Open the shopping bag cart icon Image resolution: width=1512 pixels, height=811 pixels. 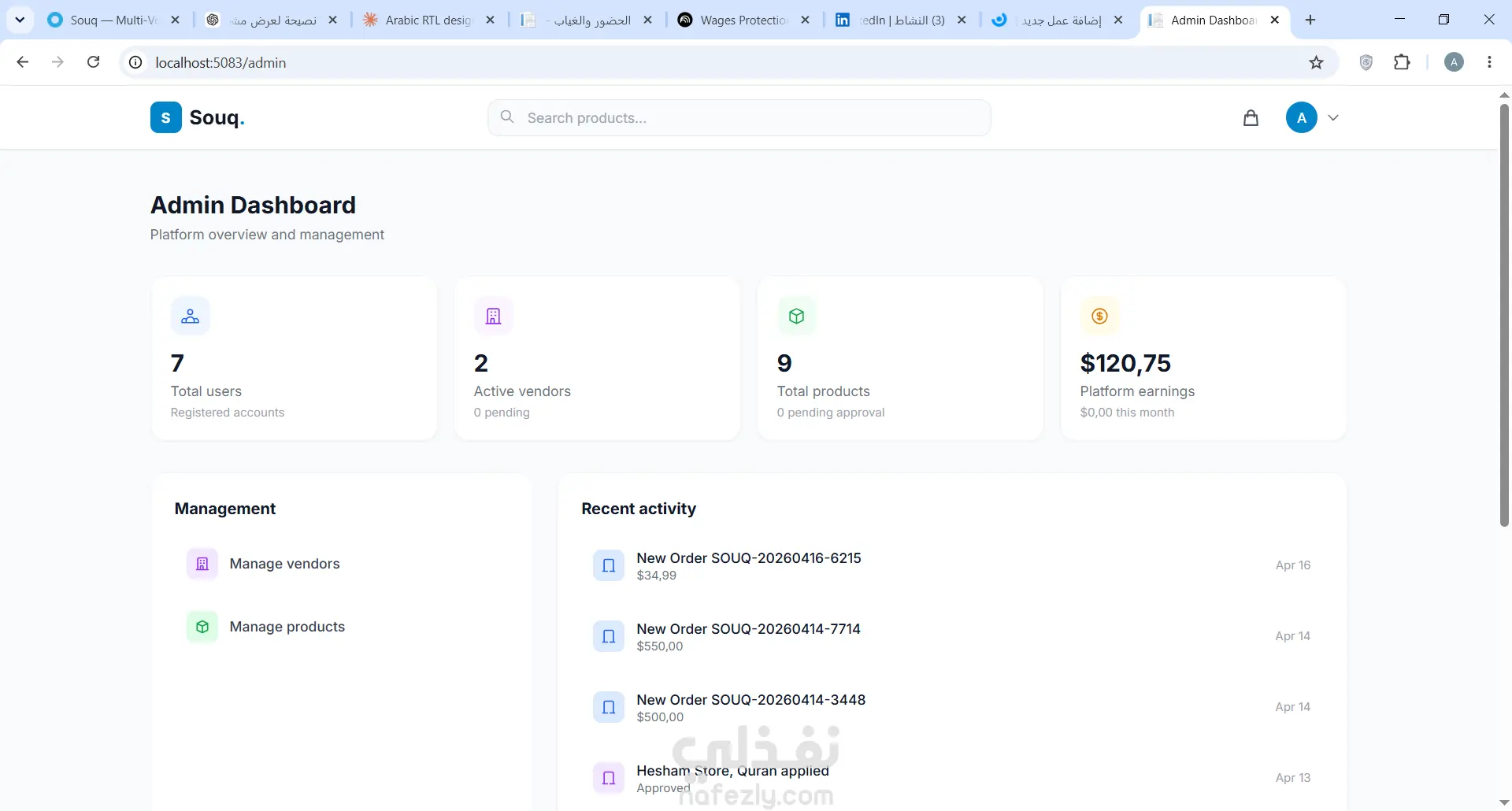click(1251, 117)
